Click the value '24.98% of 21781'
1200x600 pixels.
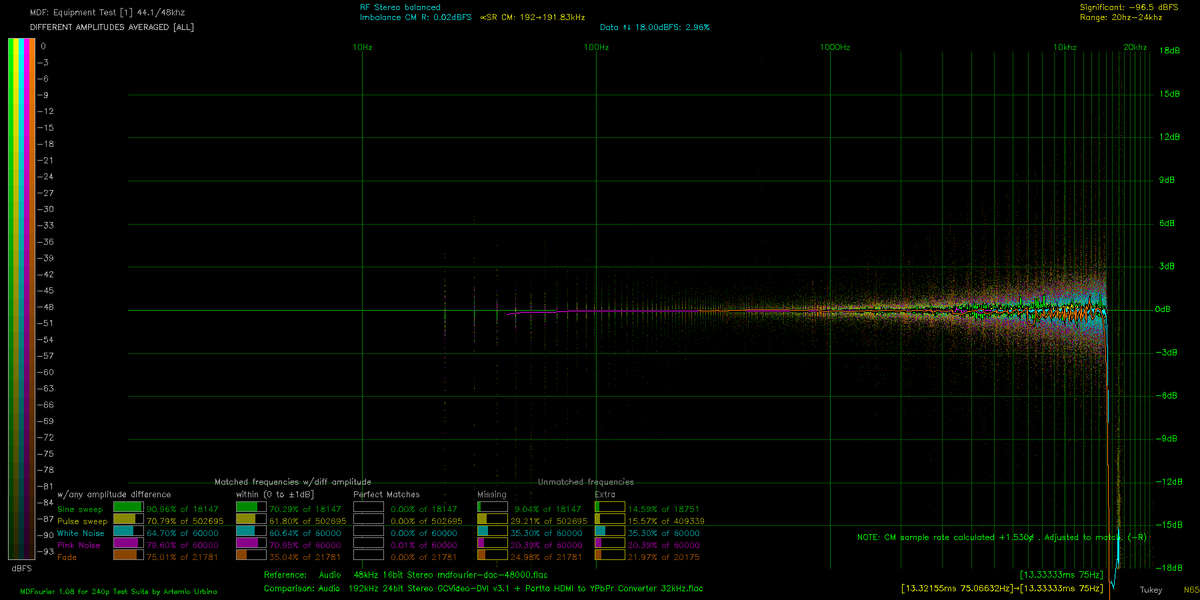547,557
